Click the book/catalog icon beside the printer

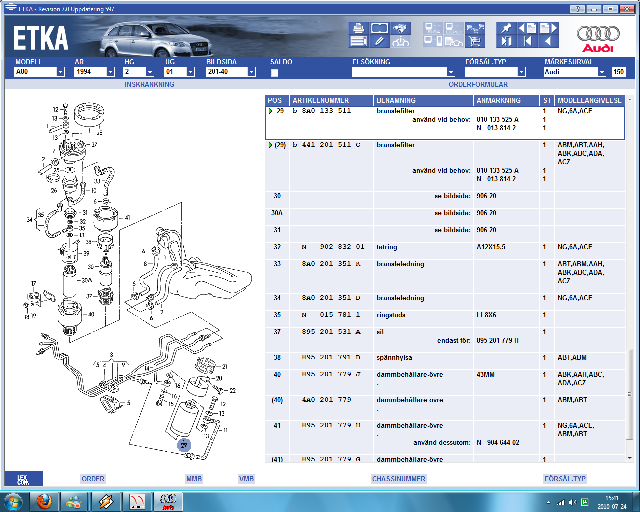pos(379,28)
